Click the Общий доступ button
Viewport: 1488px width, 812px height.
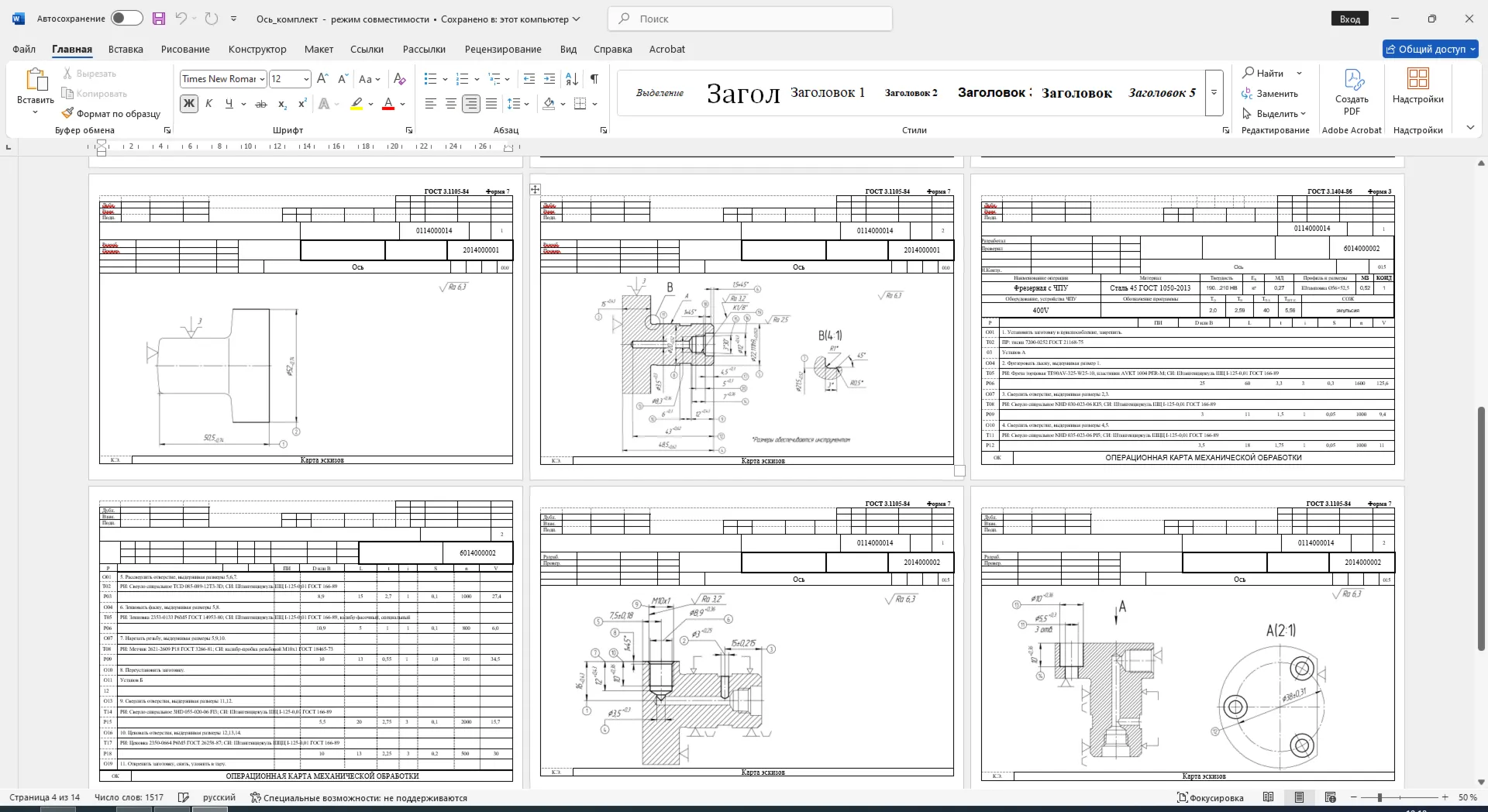click(1431, 49)
